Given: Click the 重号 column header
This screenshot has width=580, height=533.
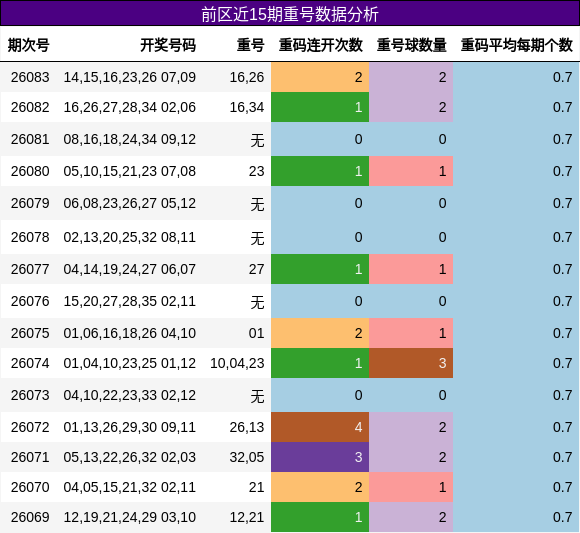Looking at the screenshot, I should [250, 45].
